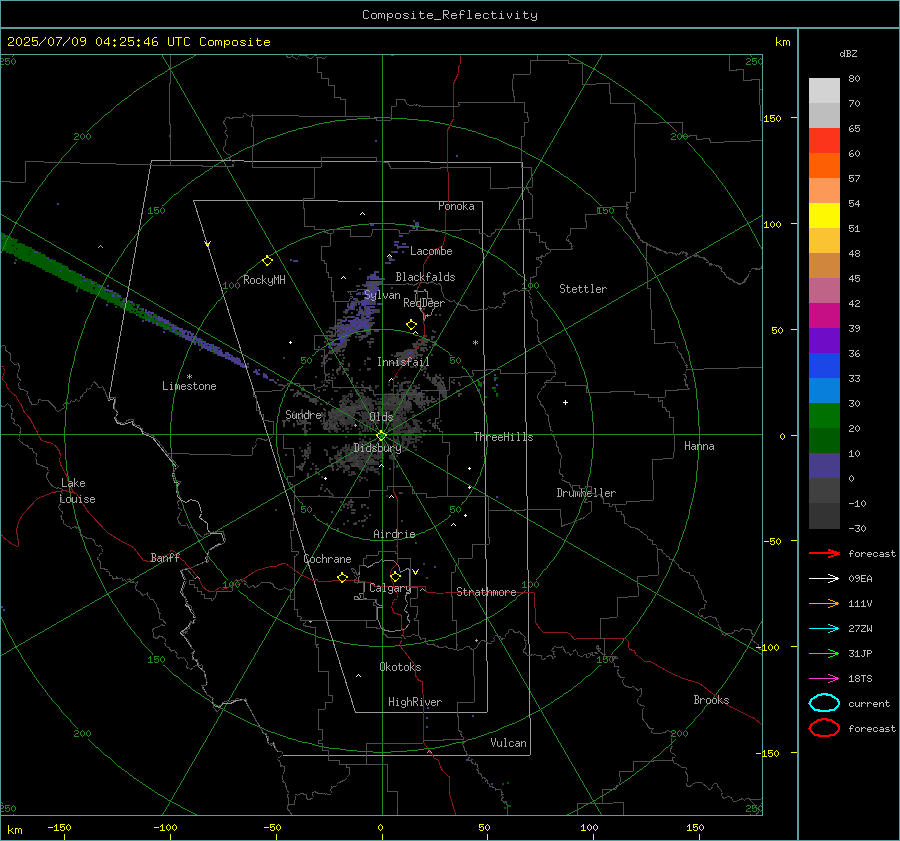
Task: Click the asterisk marker above Limestone
Action: tap(189, 377)
